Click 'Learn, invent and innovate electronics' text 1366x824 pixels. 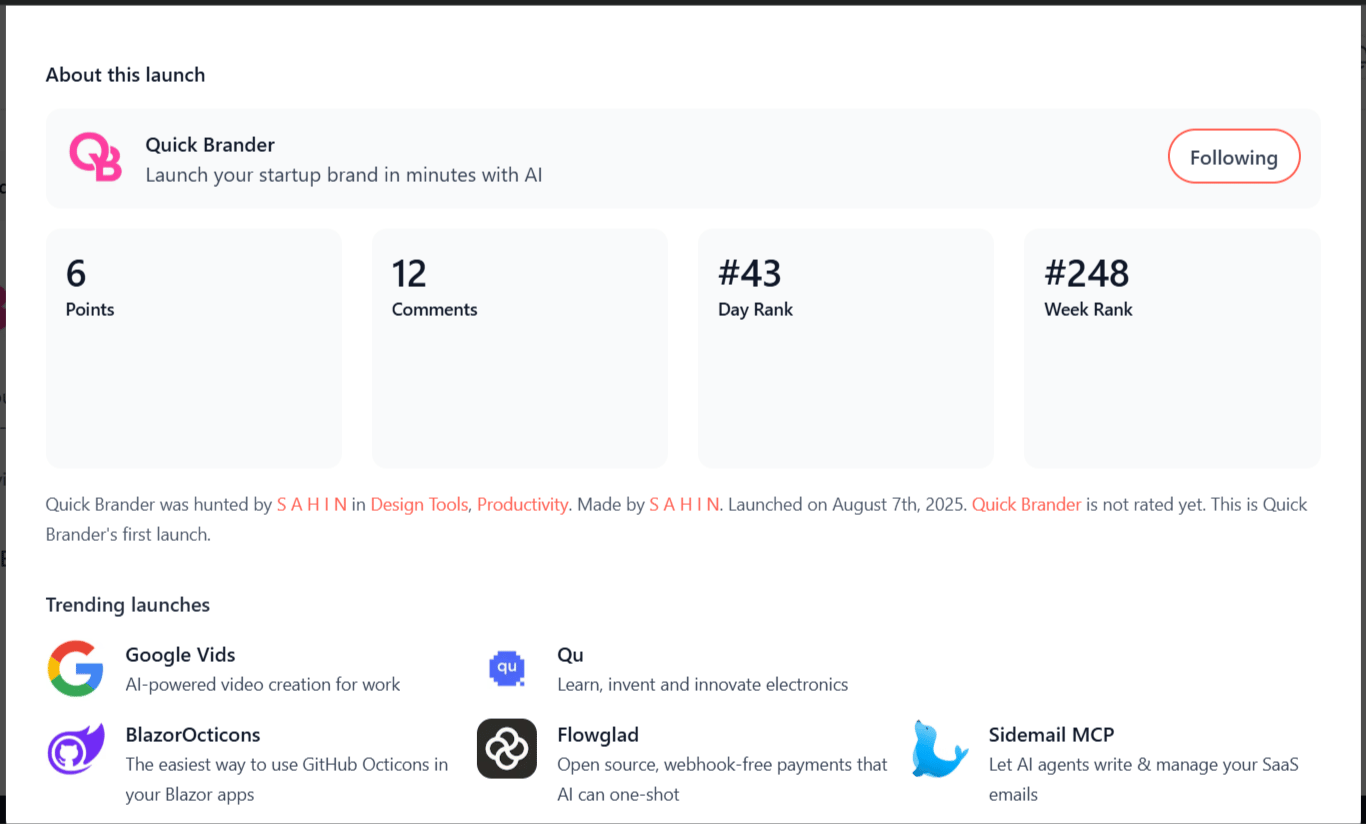click(702, 685)
